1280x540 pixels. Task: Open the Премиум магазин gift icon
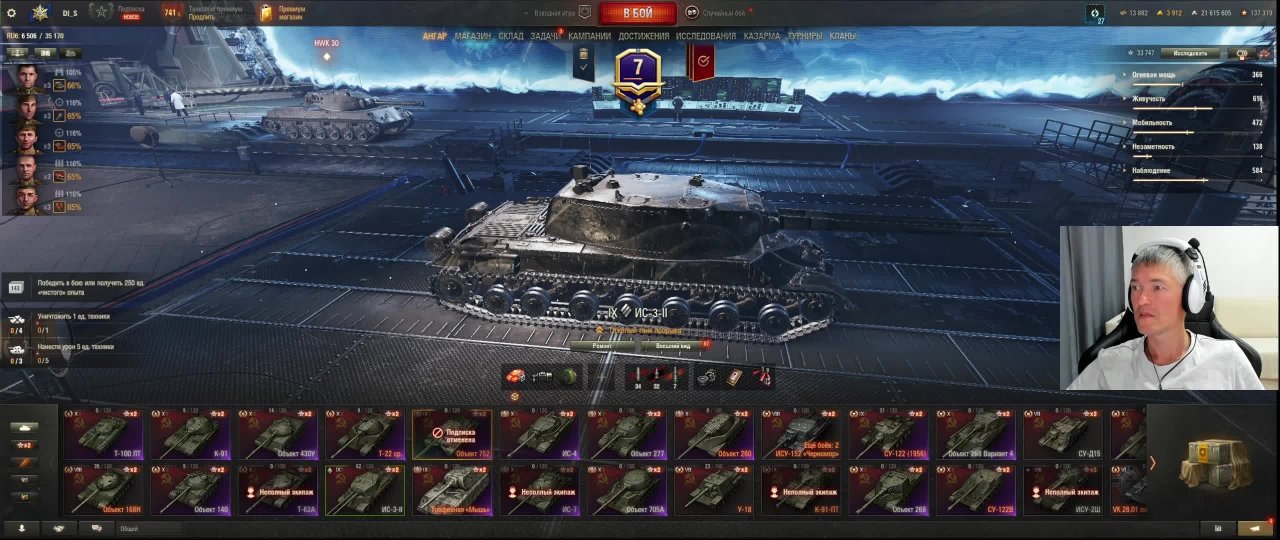[x=266, y=13]
